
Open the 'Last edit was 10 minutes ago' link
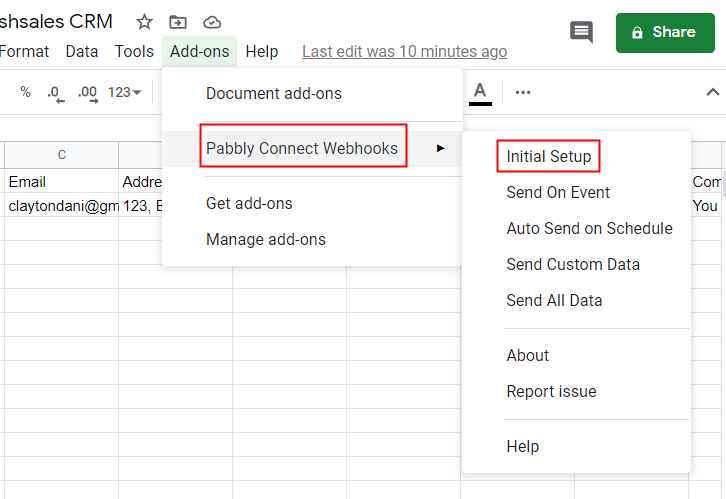tap(404, 51)
